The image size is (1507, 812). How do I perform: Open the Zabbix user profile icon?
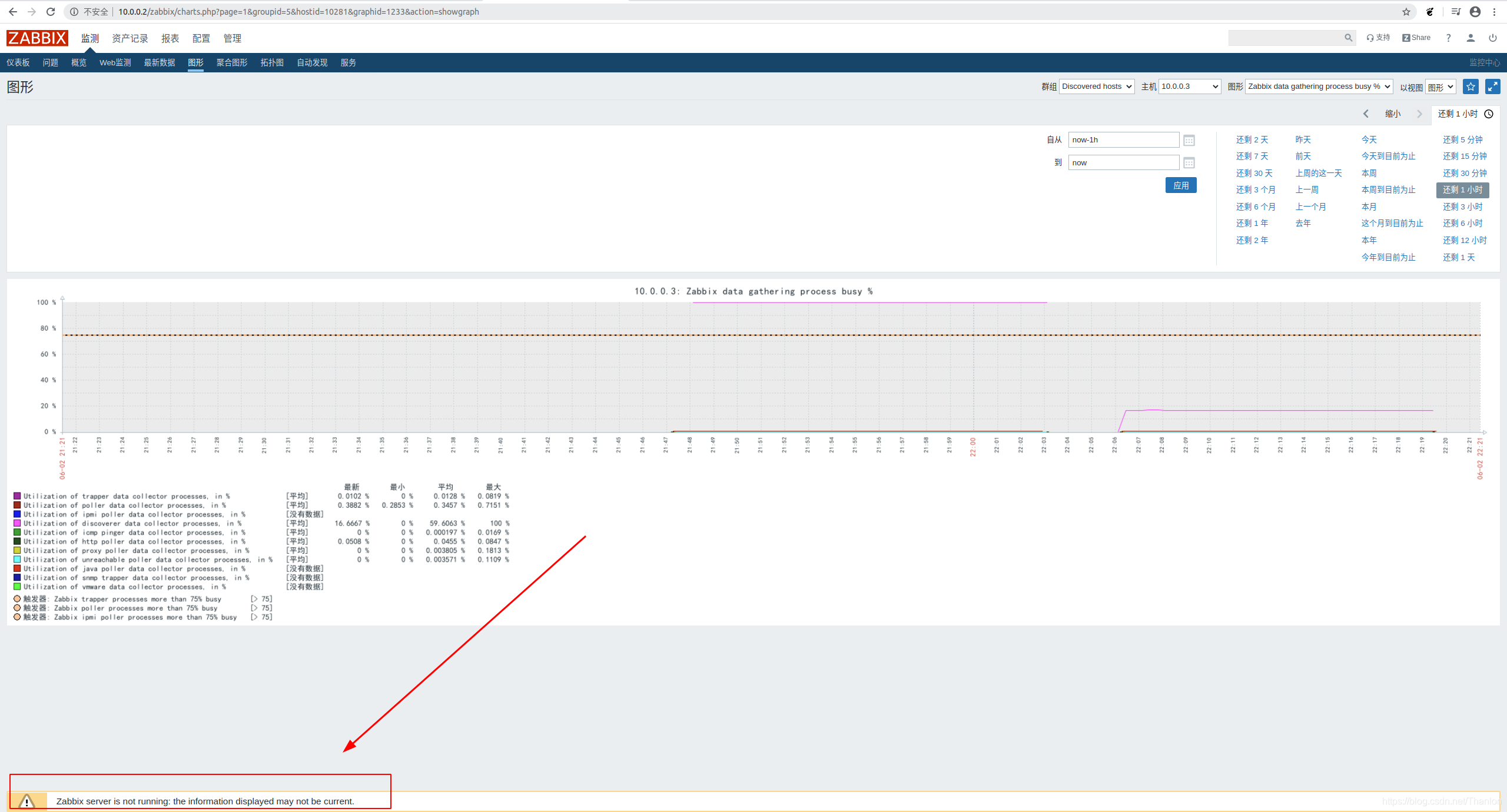1471,38
